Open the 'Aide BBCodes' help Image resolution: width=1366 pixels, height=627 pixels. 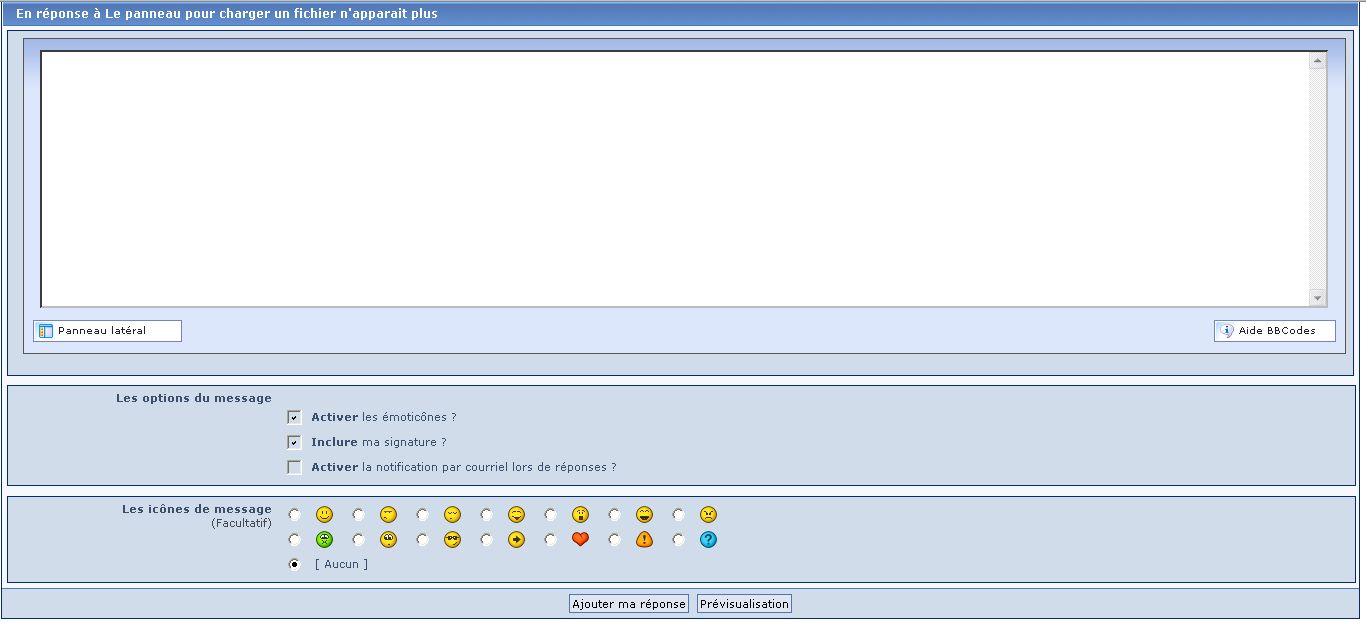click(x=1274, y=331)
